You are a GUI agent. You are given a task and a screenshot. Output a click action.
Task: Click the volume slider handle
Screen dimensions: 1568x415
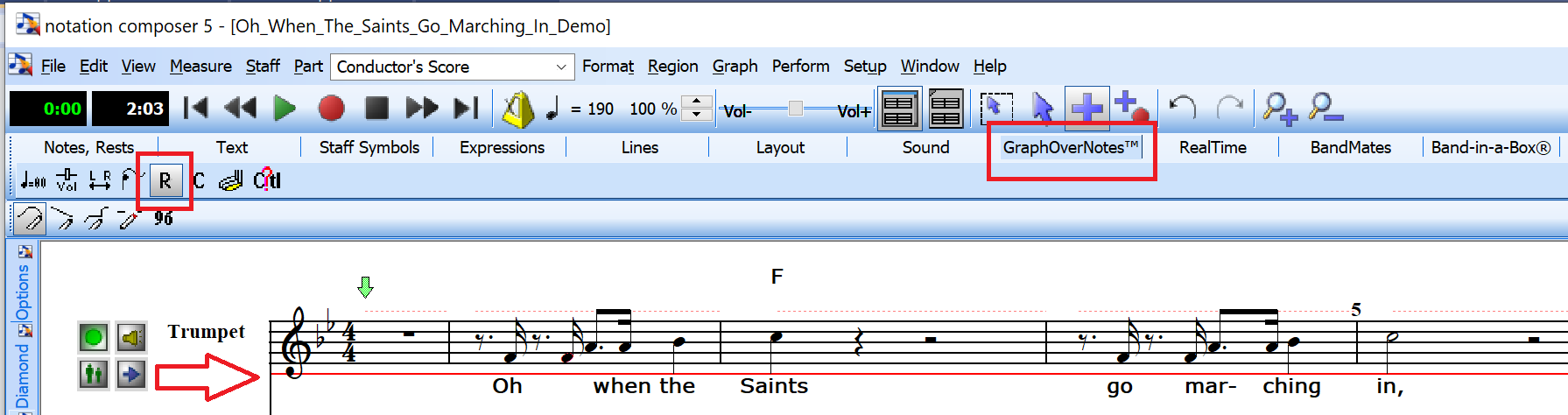795,109
